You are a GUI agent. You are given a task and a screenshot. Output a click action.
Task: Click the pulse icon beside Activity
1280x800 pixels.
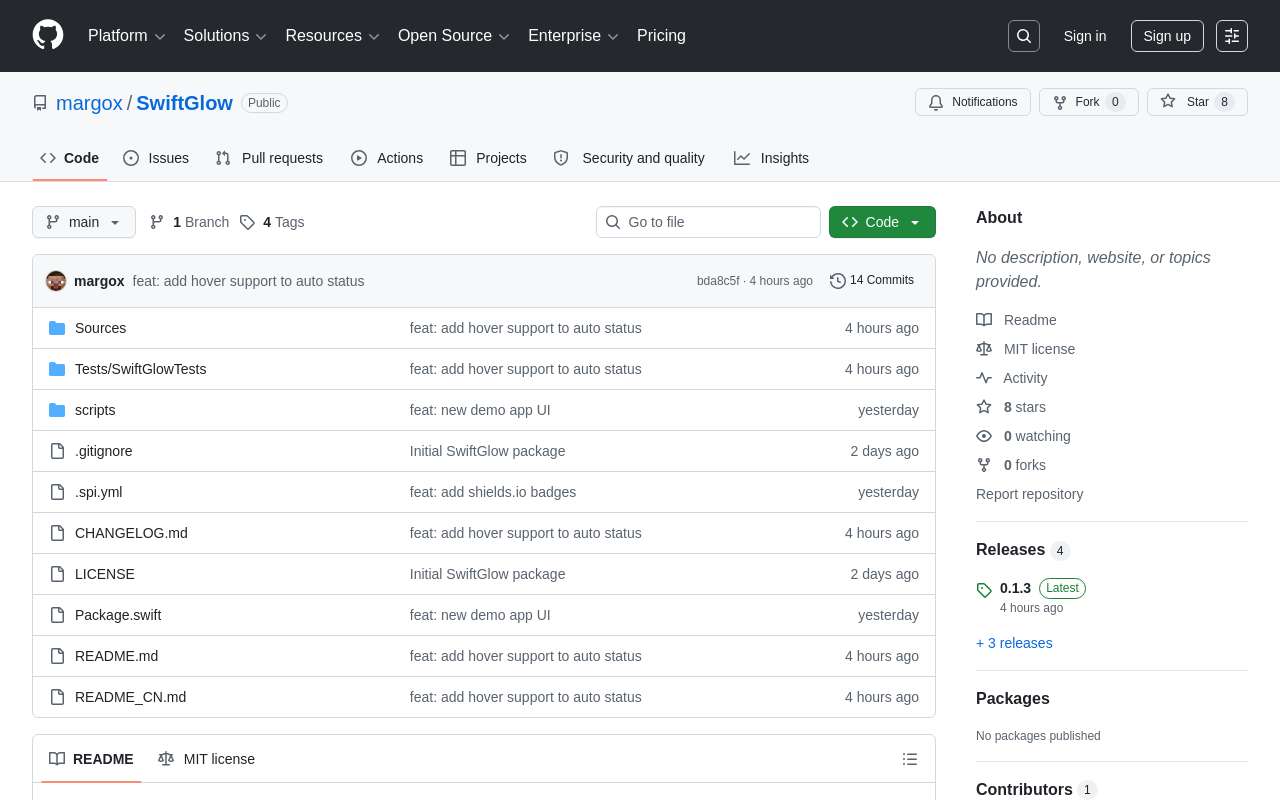984,378
